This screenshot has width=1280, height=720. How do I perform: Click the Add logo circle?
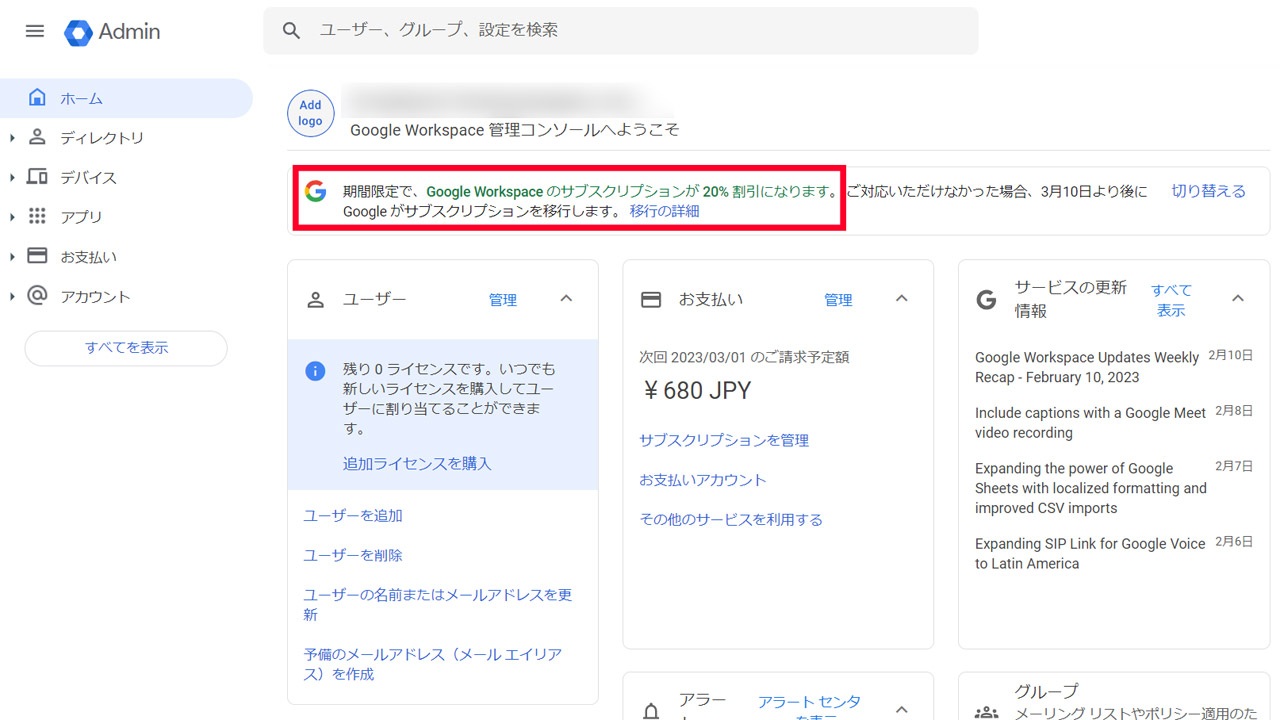pyautogui.click(x=310, y=113)
